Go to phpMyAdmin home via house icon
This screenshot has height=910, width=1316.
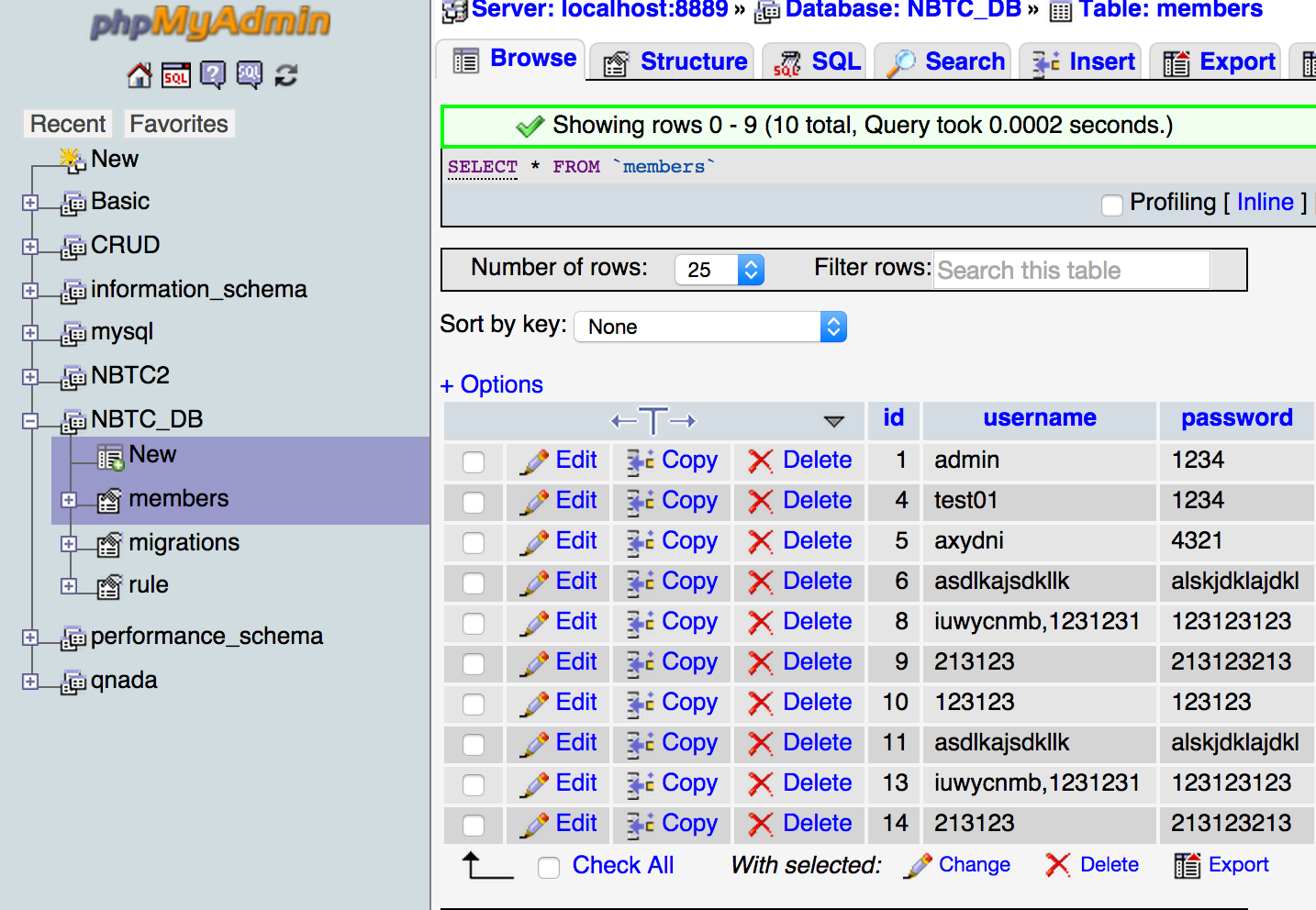139,75
